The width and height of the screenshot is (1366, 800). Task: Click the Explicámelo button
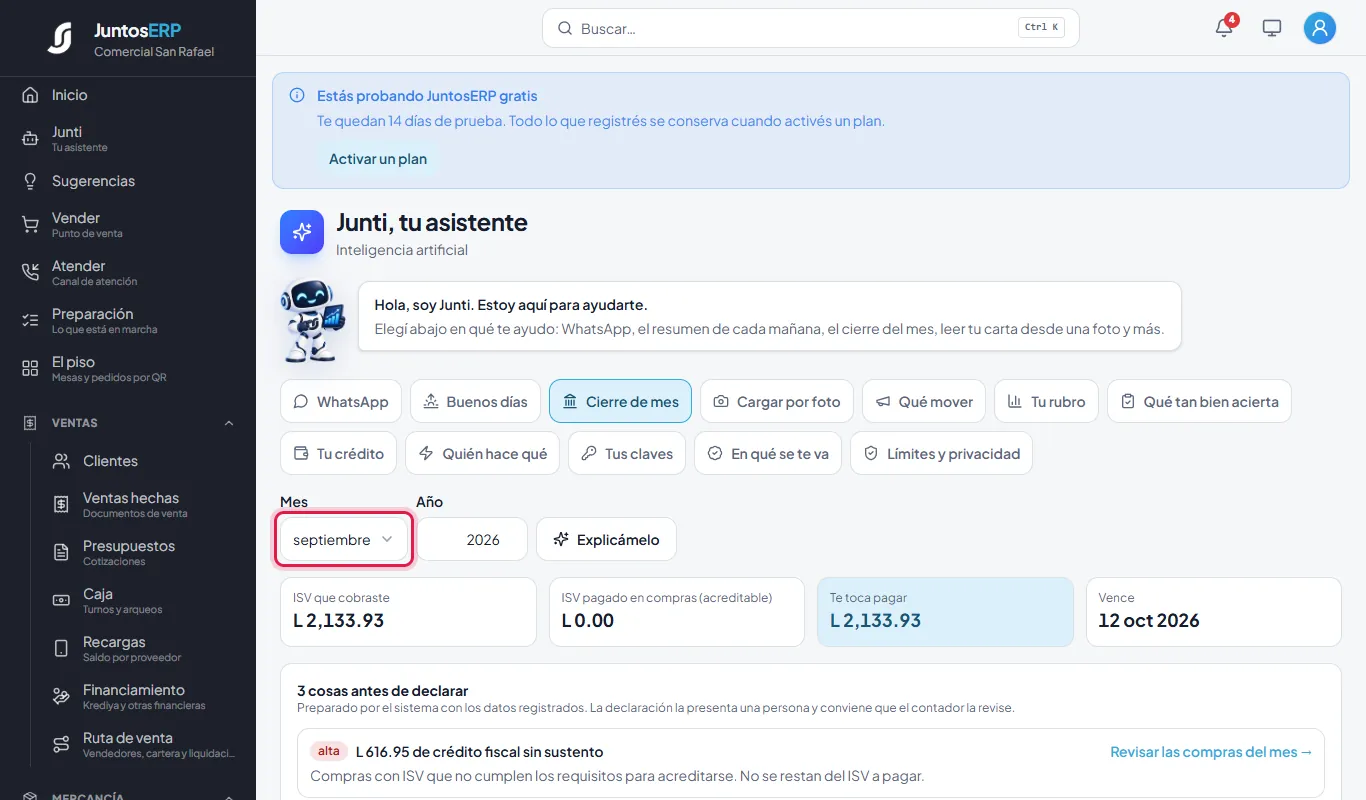[x=606, y=540]
